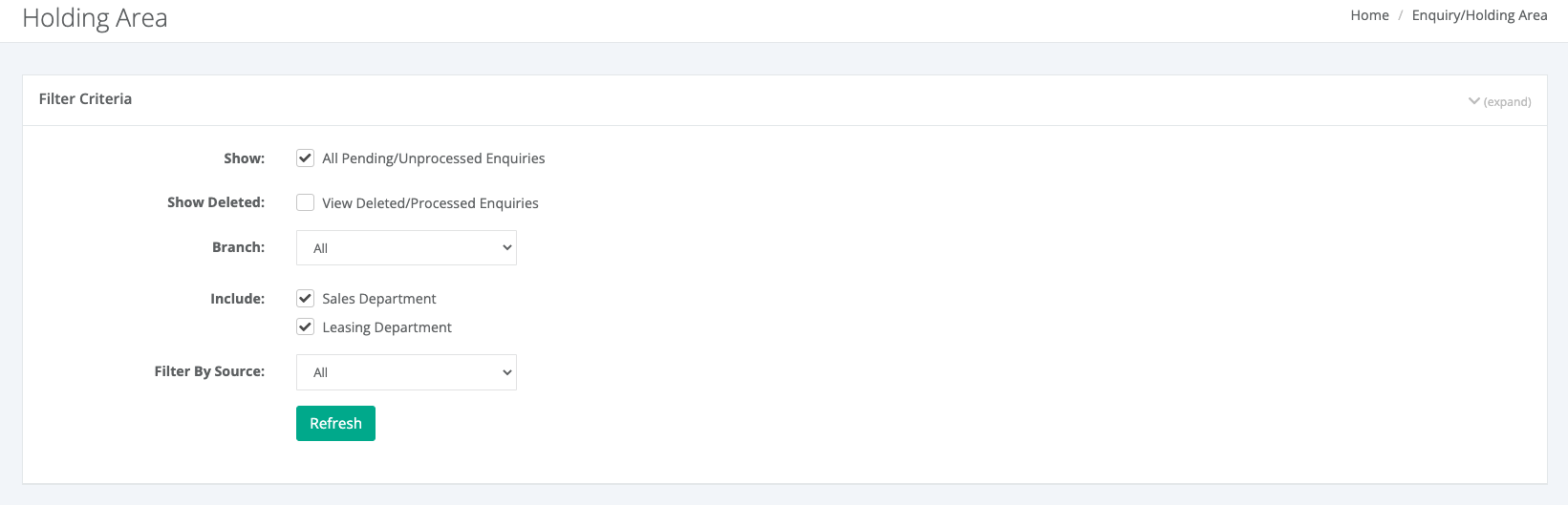Click the 'View Deleted/Processed Enquiries' label text

point(430,203)
